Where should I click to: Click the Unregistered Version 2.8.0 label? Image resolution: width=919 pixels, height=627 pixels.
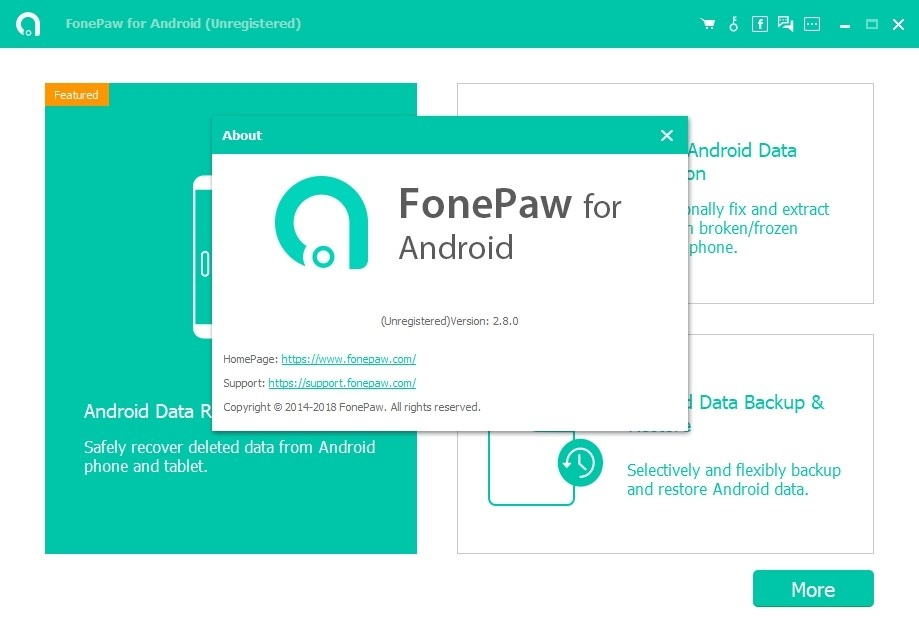tap(449, 321)
